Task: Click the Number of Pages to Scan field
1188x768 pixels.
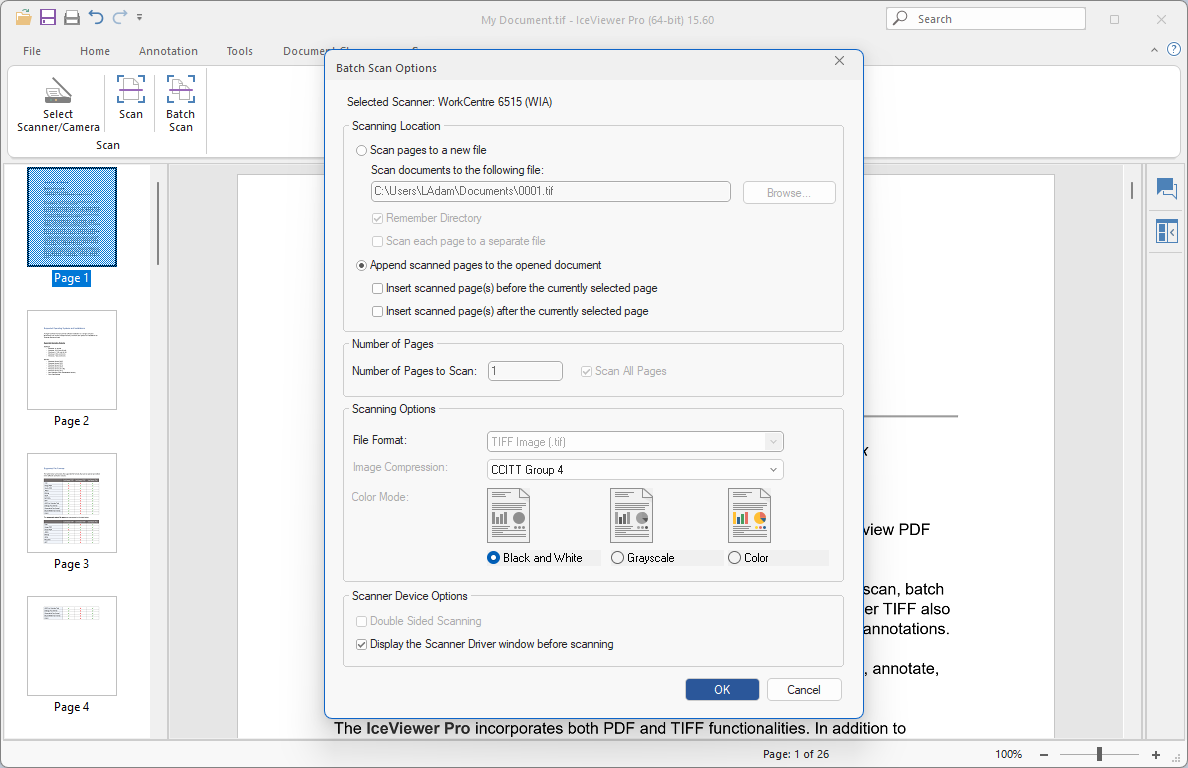Action: [525, 371]
